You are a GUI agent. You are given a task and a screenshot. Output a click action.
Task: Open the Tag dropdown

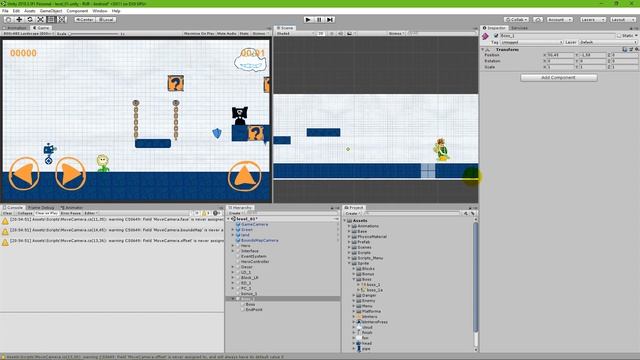(x=531, y=42)
